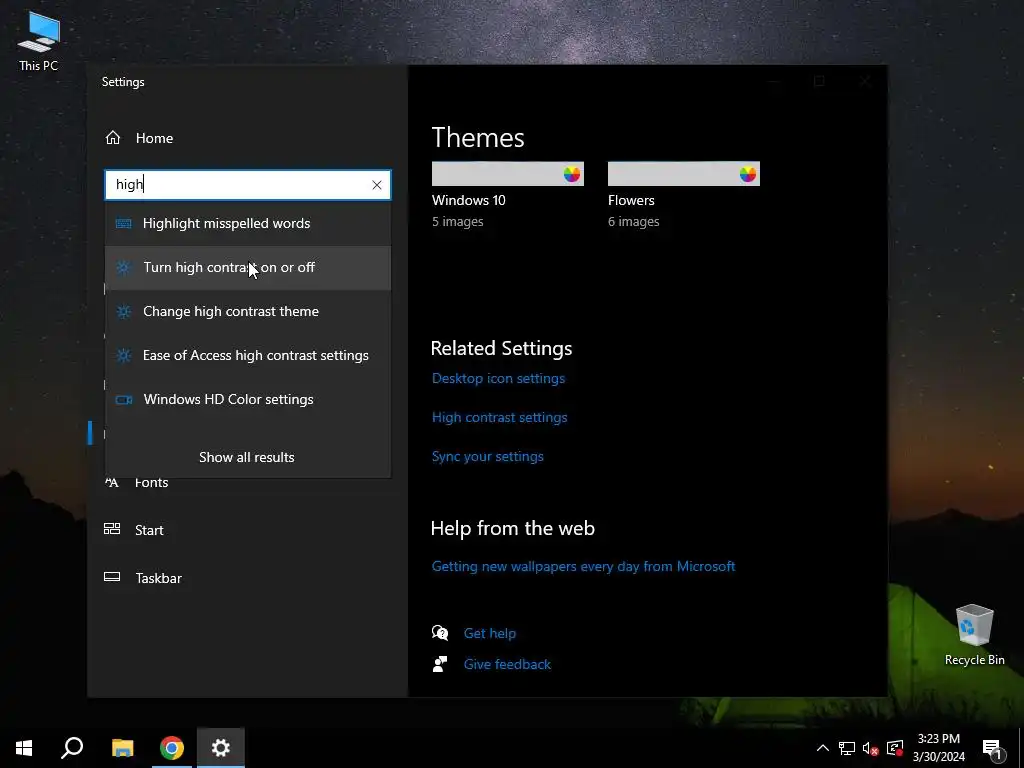This screenshot has height=768, width=1024.
Task: Open taskbar search magnifier
Action: coord(72,748)
